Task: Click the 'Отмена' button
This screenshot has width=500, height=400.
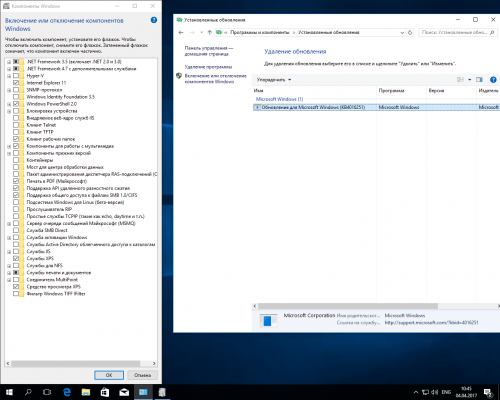Action: [x=142, y=375]
